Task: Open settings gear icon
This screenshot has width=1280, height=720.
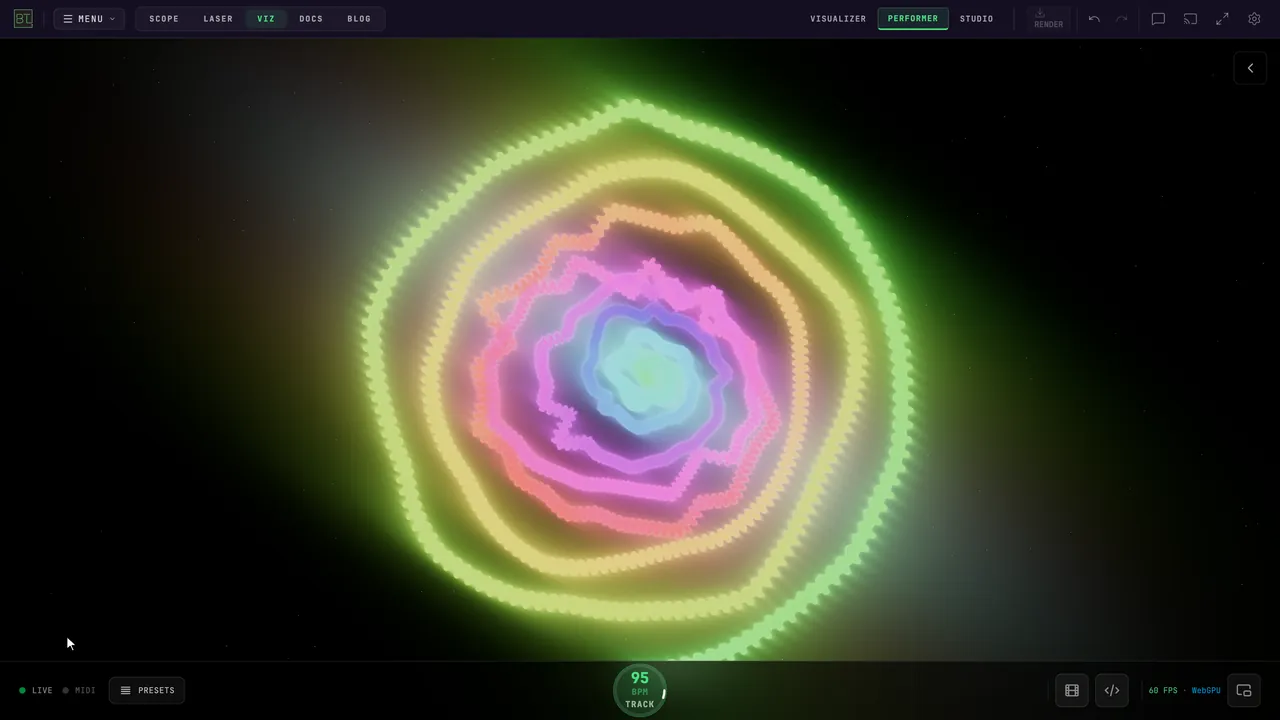Action: [1254, 19]
